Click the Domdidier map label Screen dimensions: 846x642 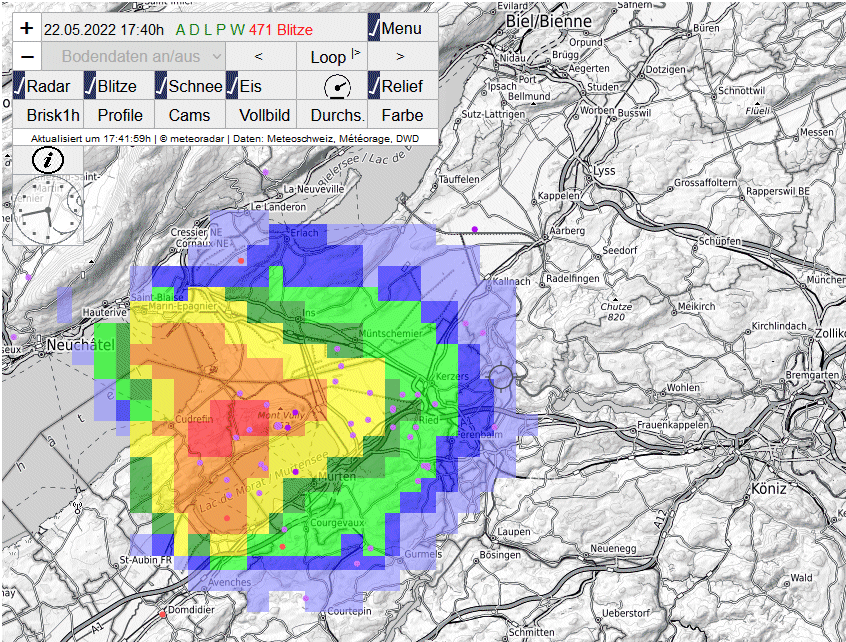pos(191,610)
